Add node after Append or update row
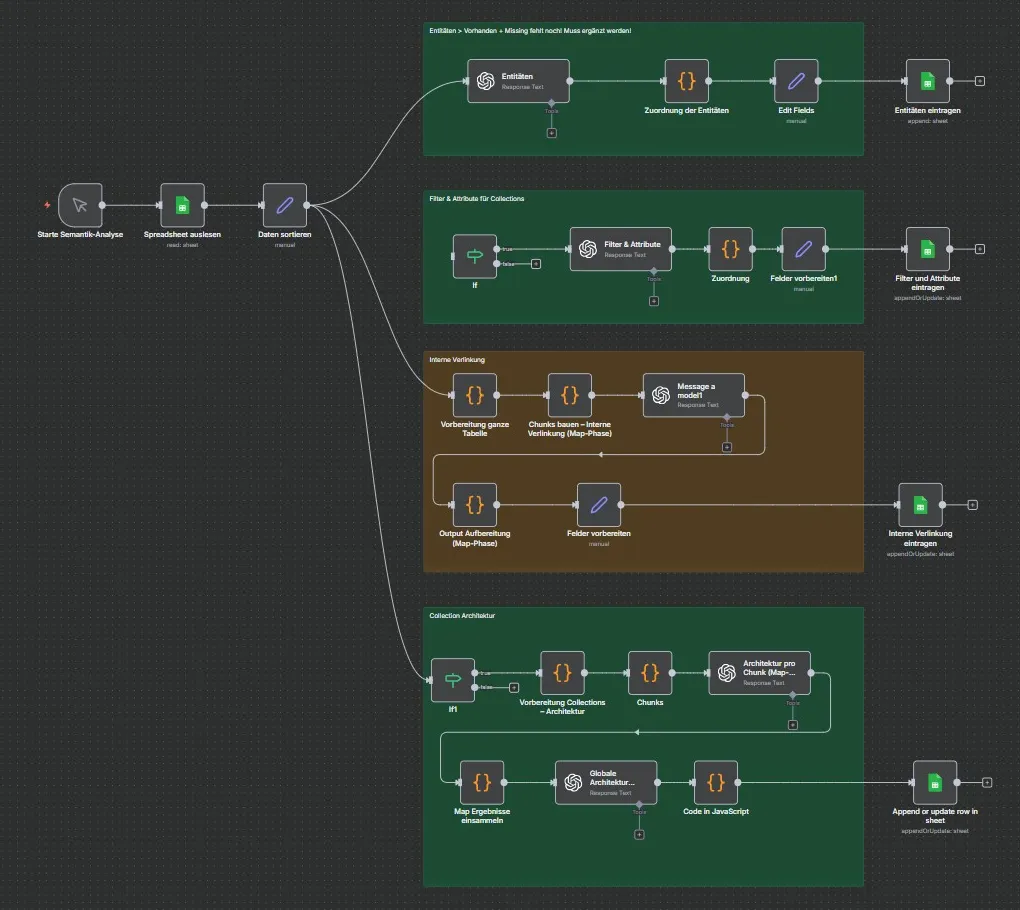This screenshot has width=1020, height=910. pos(987,783)
